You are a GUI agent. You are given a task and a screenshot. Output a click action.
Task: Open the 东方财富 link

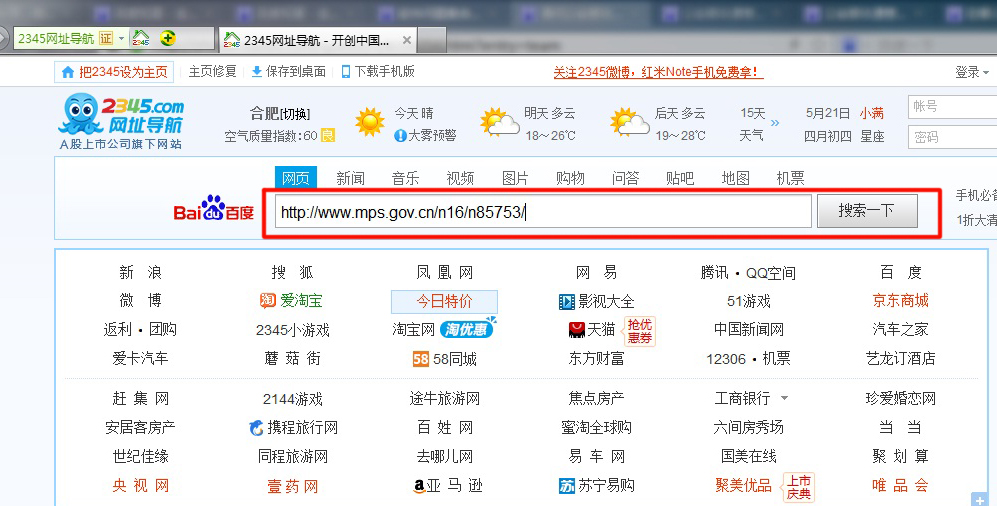point(596,359)
